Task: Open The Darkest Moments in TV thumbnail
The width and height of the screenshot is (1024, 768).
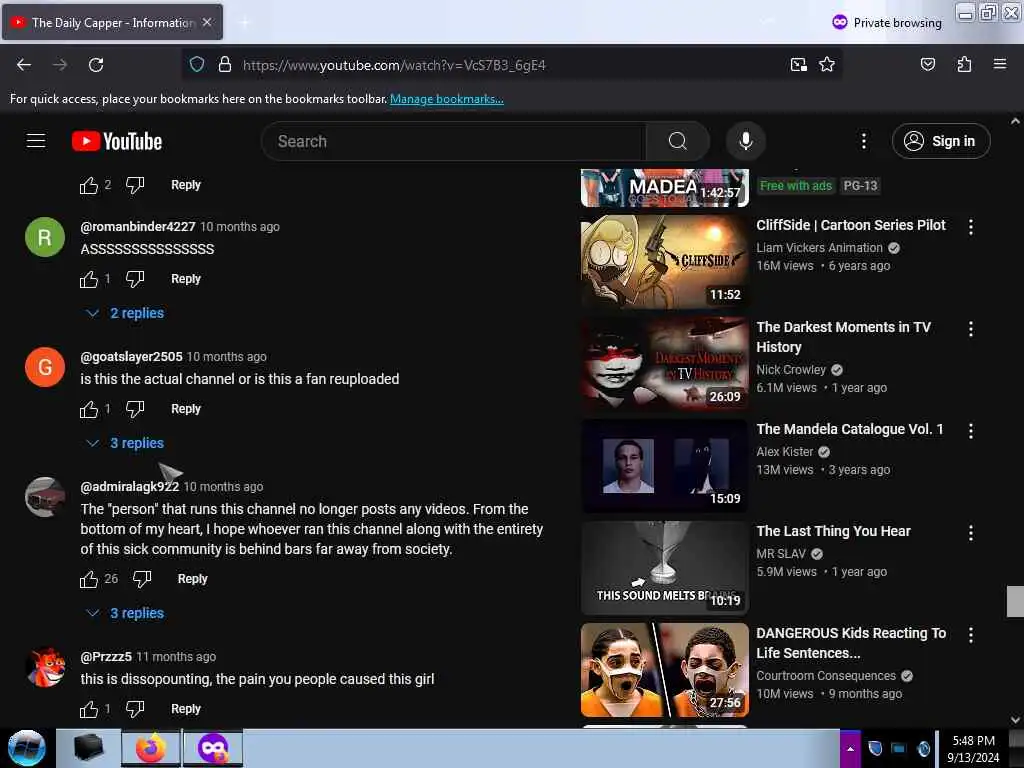Action: pos(664,364)
